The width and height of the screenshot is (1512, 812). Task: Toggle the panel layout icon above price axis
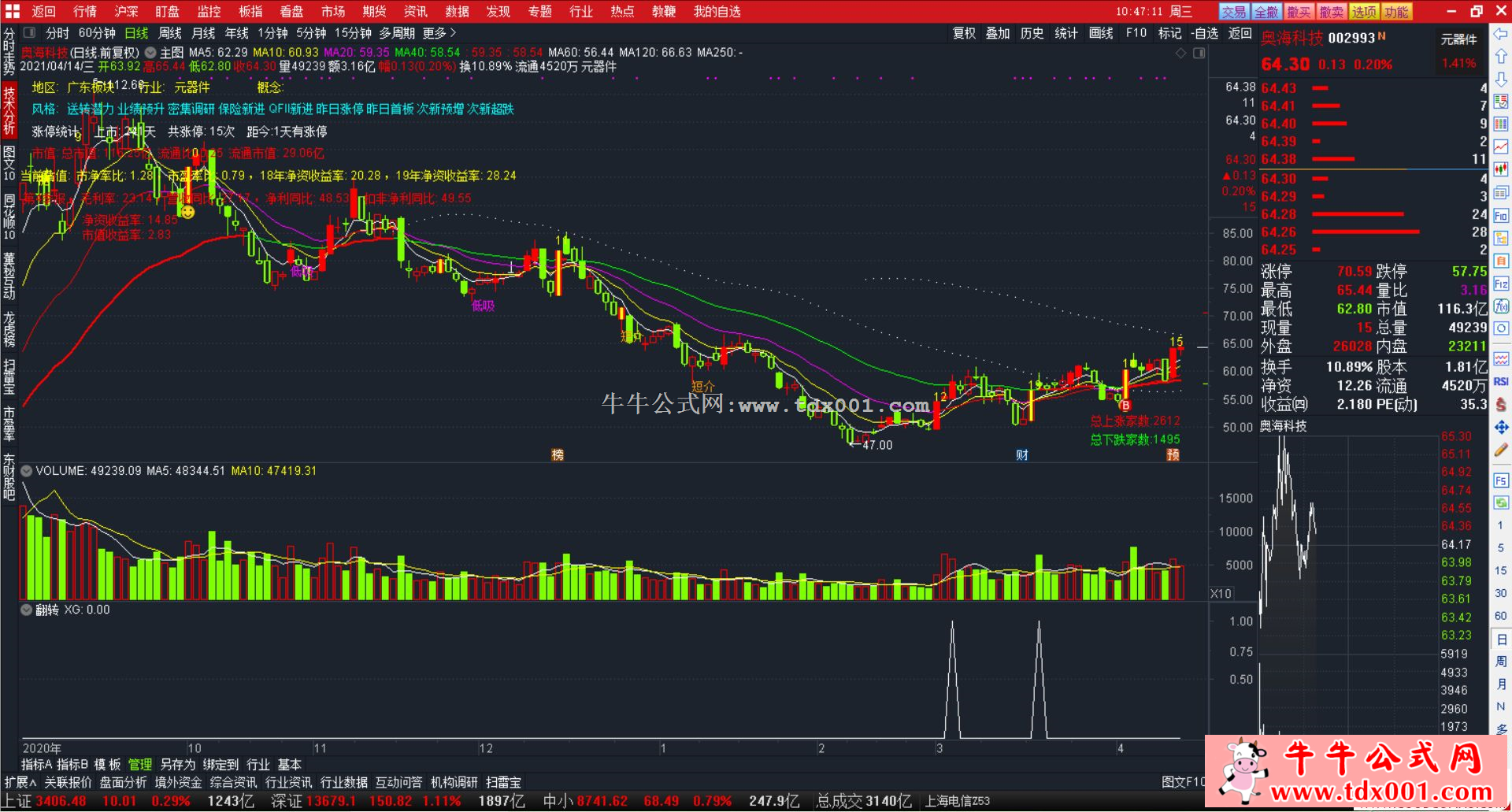[1199, 53]
